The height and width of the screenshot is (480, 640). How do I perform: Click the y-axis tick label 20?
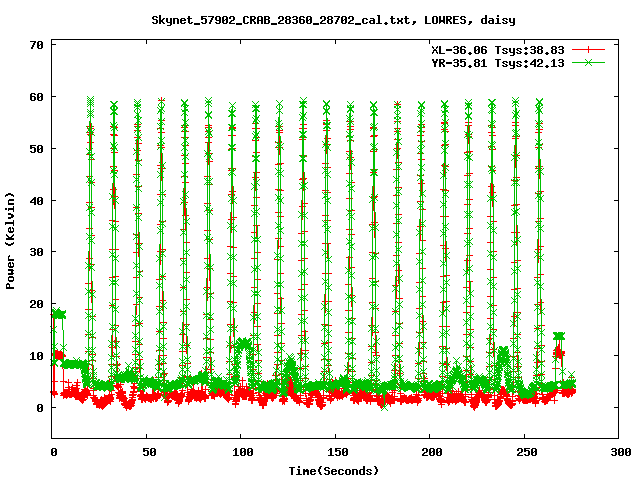(36, 304)
